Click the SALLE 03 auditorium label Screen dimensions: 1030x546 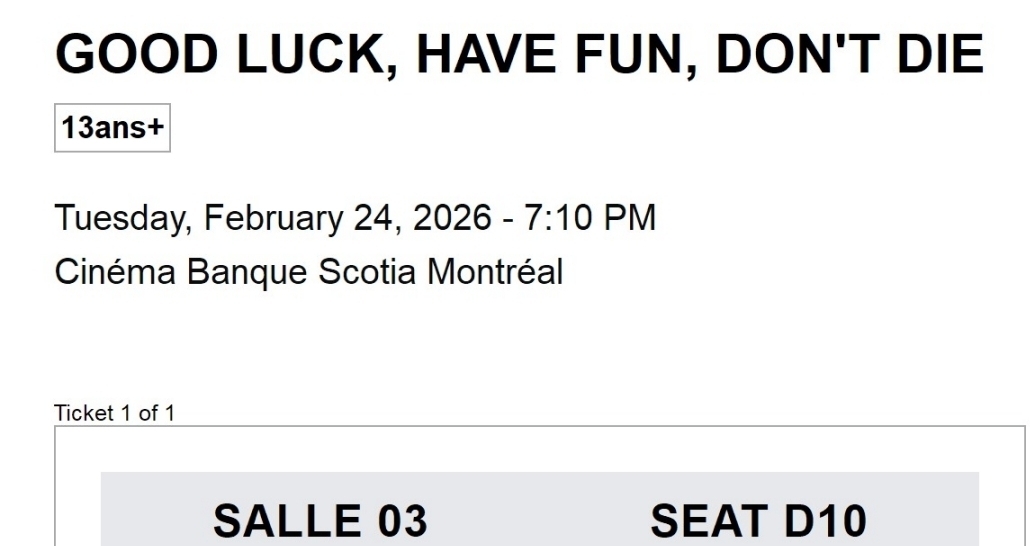coord(320,522)
